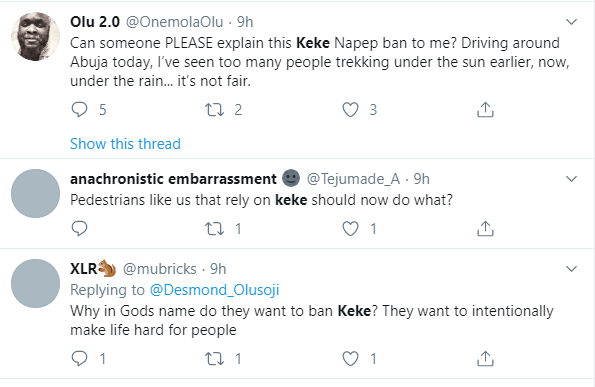Retweet the tweet by @mubricks
This screenshot has height=387, width=595.
click(214, 358)
